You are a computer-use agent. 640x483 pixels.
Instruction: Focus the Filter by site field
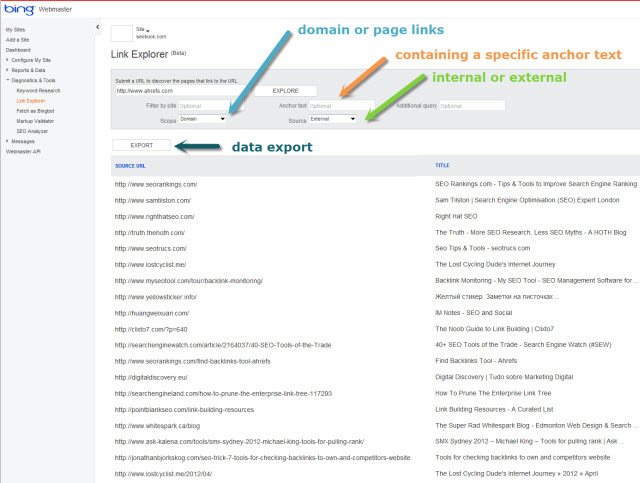click(x=211, y=106)
